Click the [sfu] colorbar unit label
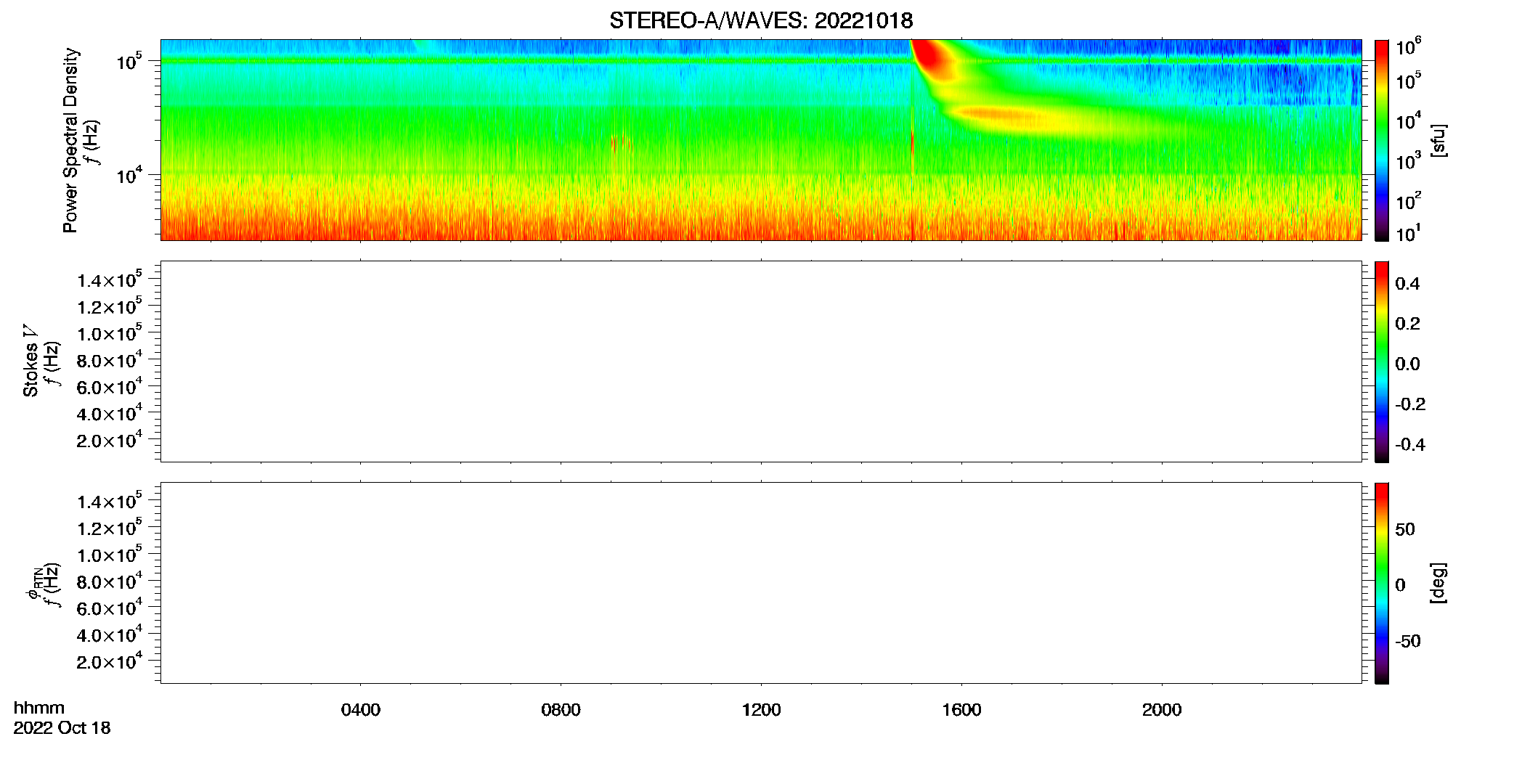1522x784 pixels. pos(1438,141)
